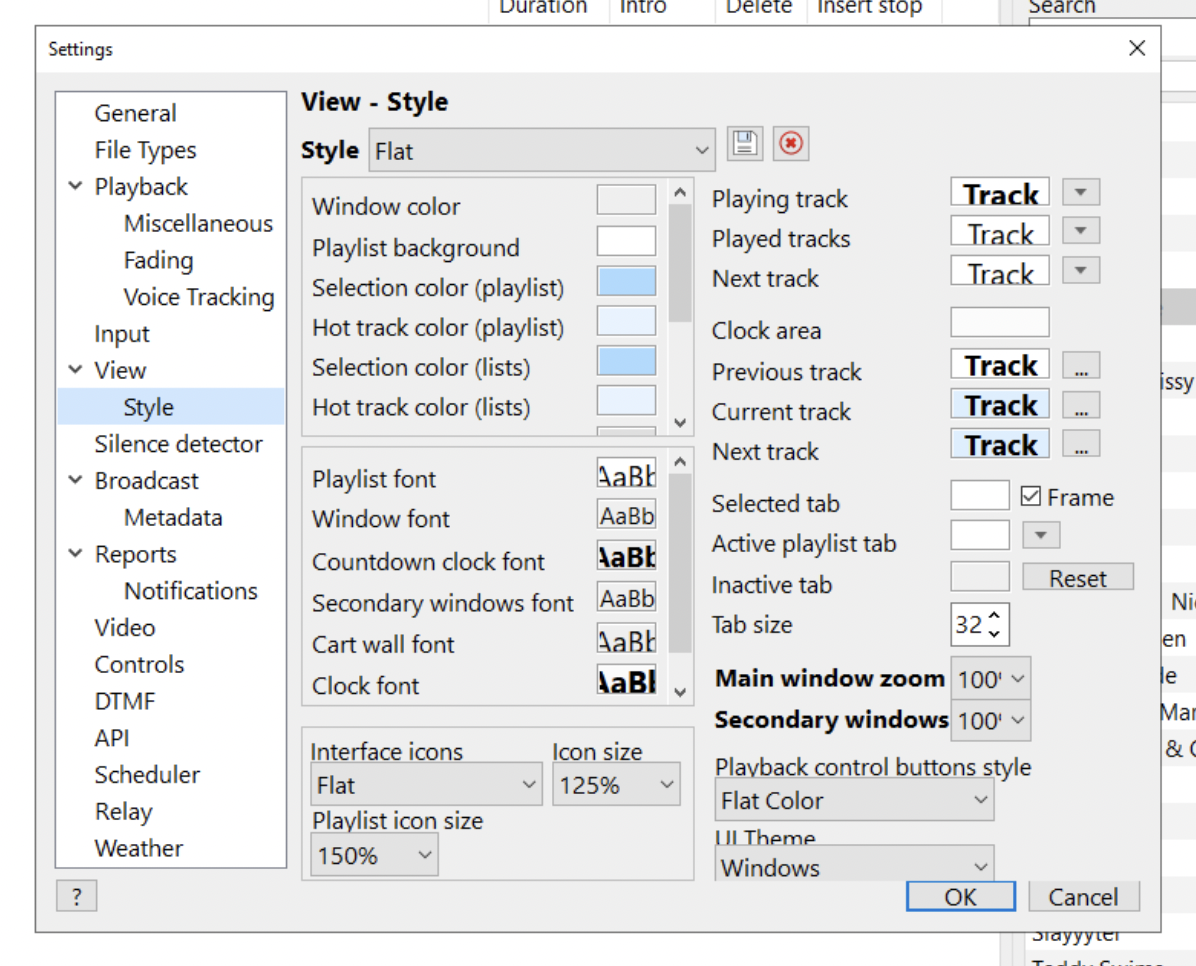Click the Playlist font sample

point(626,474)
